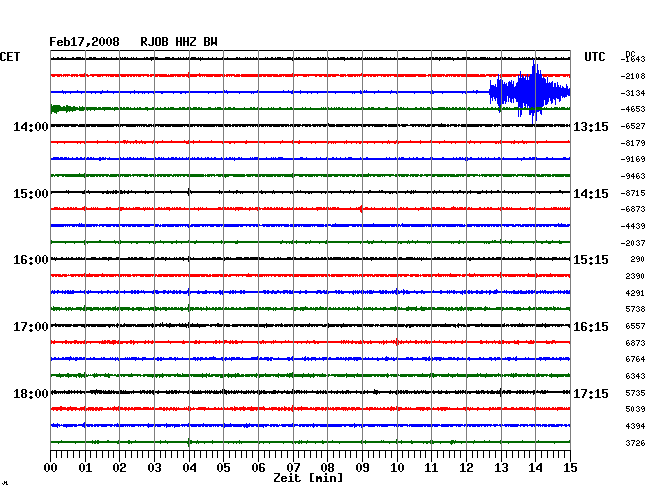Select the DC offset value "6557"

(635, 326)
